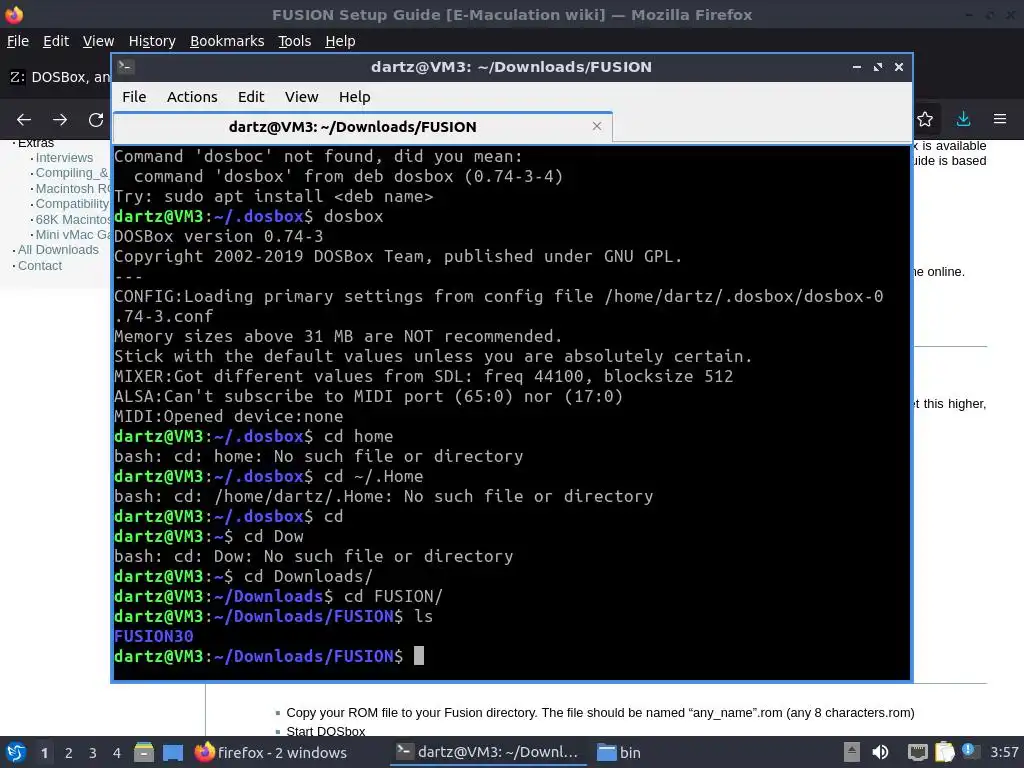Switch to workspace 3
Viewport: 1024px width, 768px height.
coord(92,753)
